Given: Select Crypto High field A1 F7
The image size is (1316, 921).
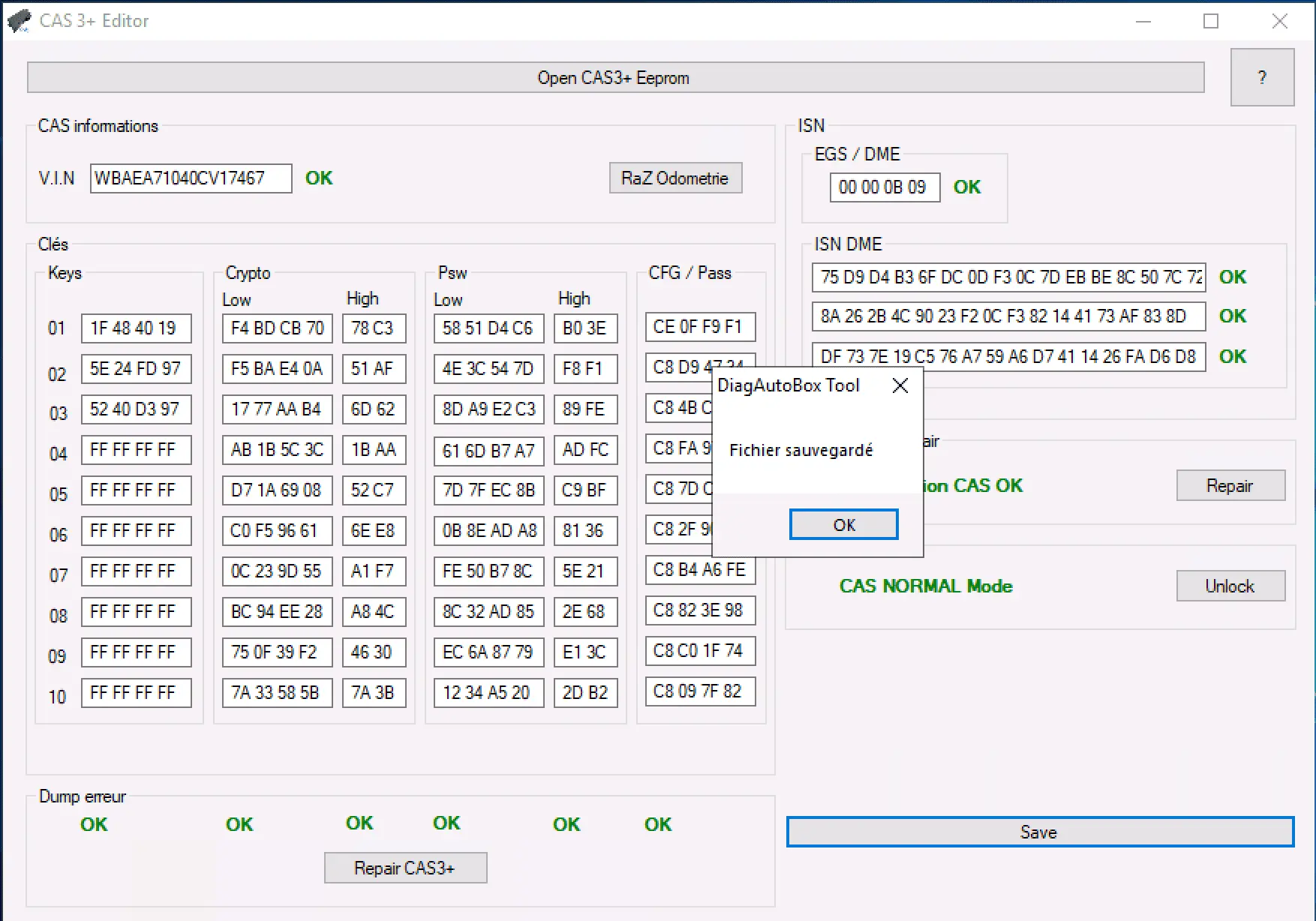Looking at the screenshot, I should click(x=374, y=571).
